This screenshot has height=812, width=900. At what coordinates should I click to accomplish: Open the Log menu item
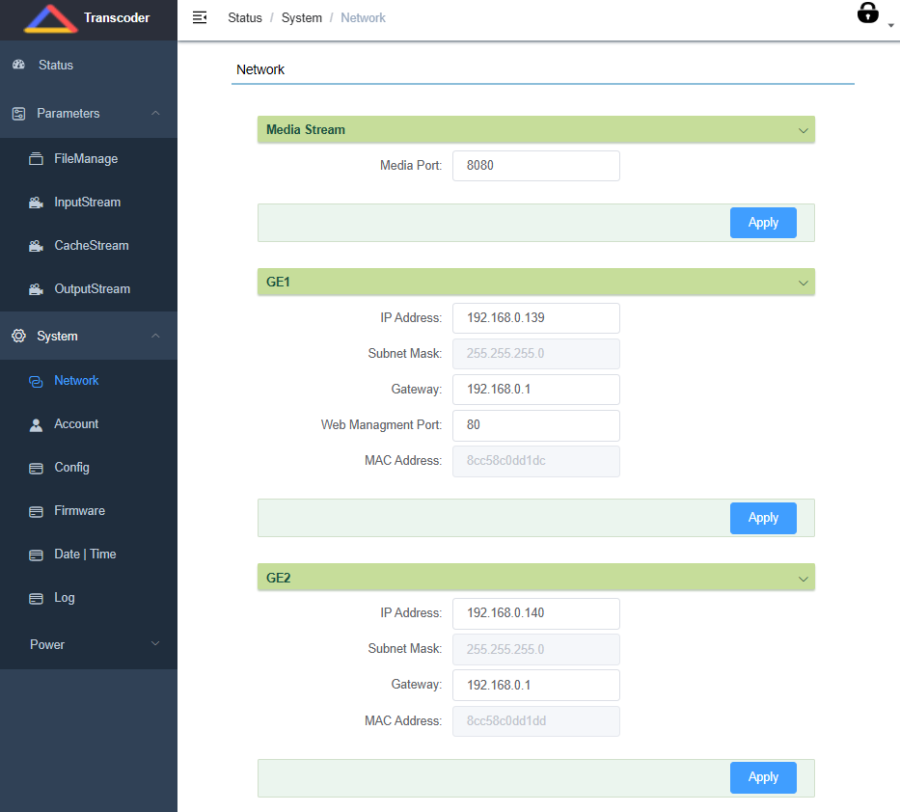click(x=64, y=598)
